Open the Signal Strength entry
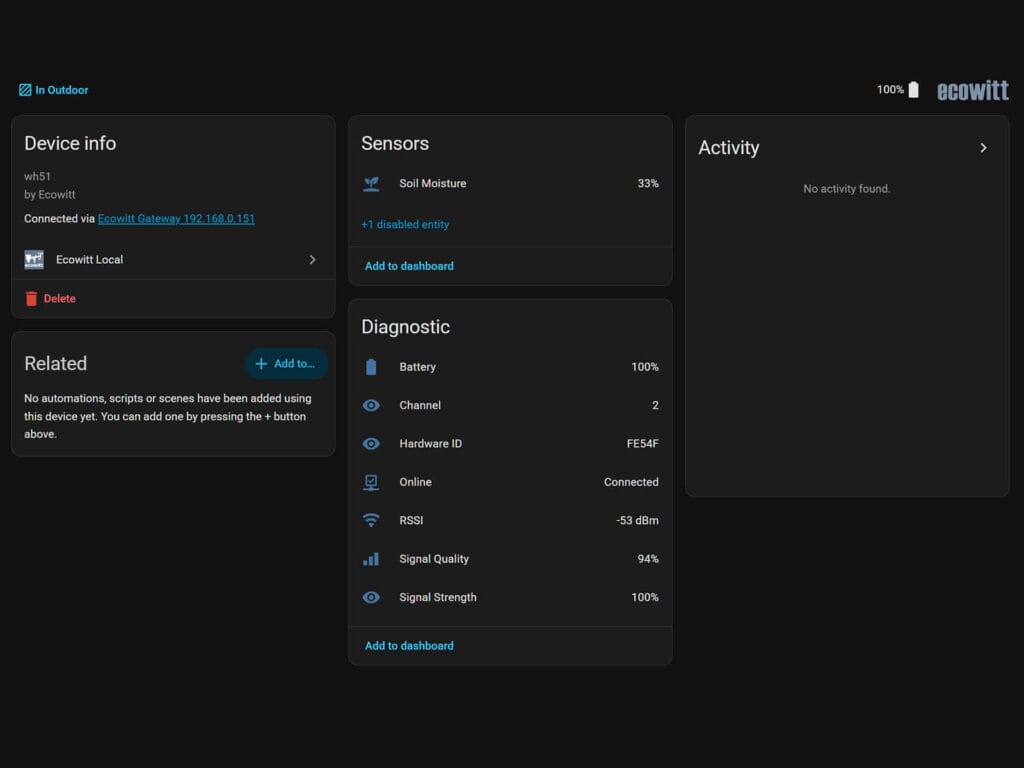Image resolution: width=1024 pixels, height=768 pixels. point(510,598)
